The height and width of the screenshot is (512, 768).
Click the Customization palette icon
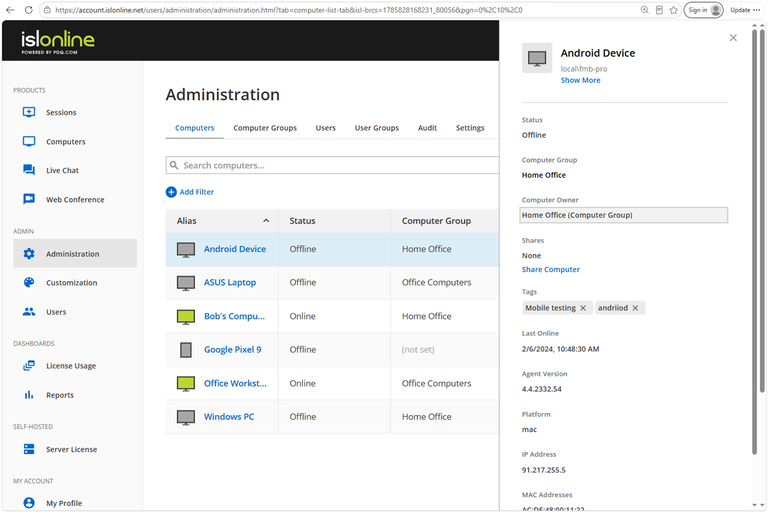tap(29, 282)
